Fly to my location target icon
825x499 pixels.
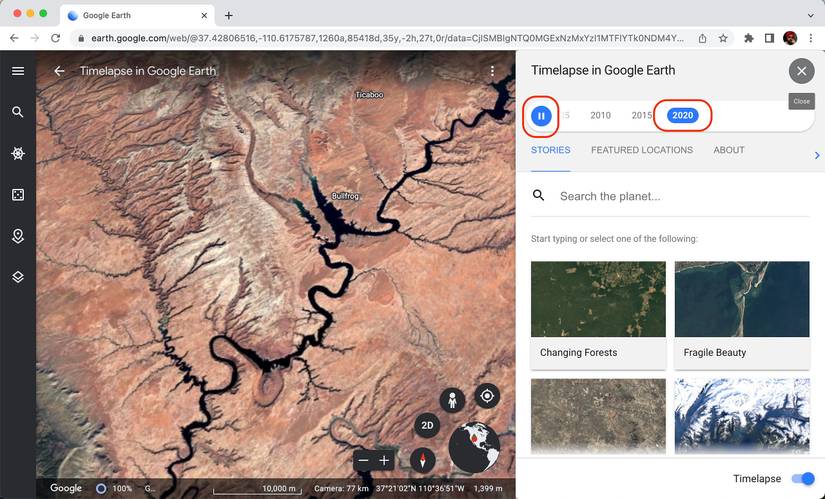487,396
